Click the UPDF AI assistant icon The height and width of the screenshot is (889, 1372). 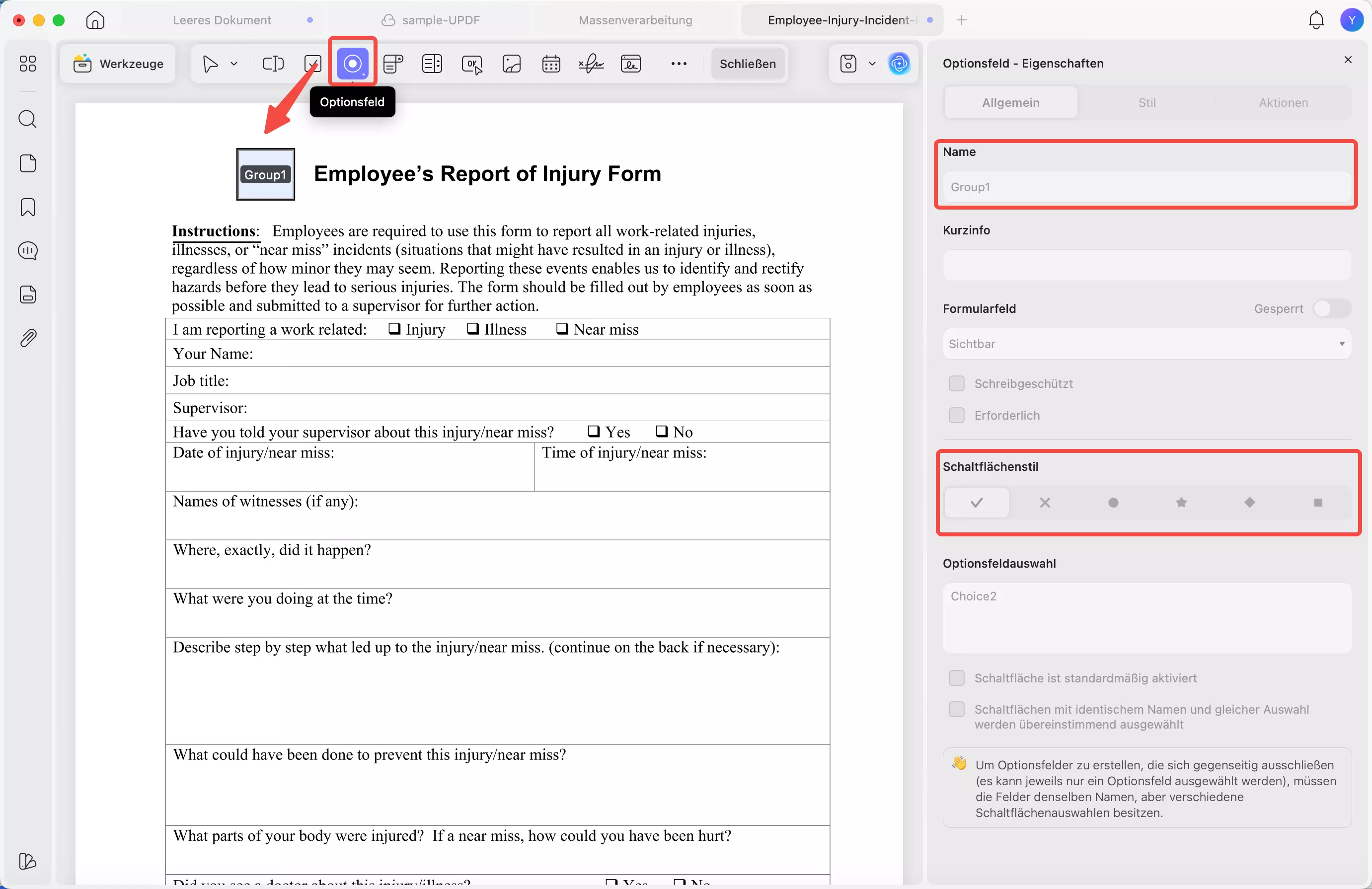899,64
